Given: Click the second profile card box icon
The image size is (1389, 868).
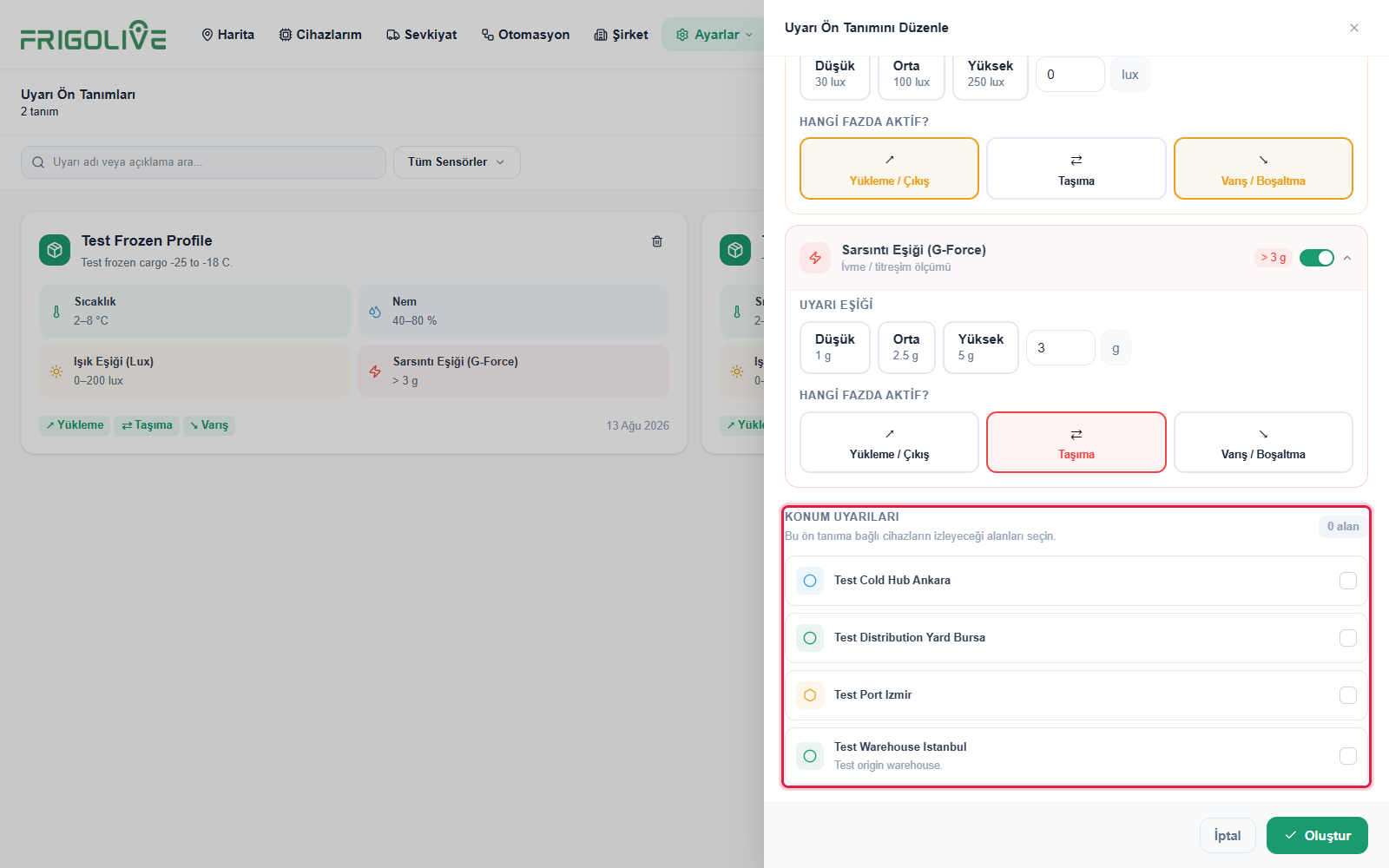Looking at the screenshot, I should coord(735,250).
